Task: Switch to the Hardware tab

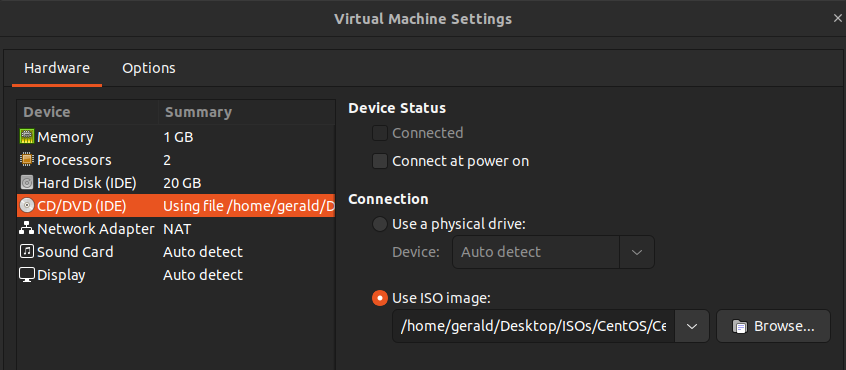Action: click(57, 68)
